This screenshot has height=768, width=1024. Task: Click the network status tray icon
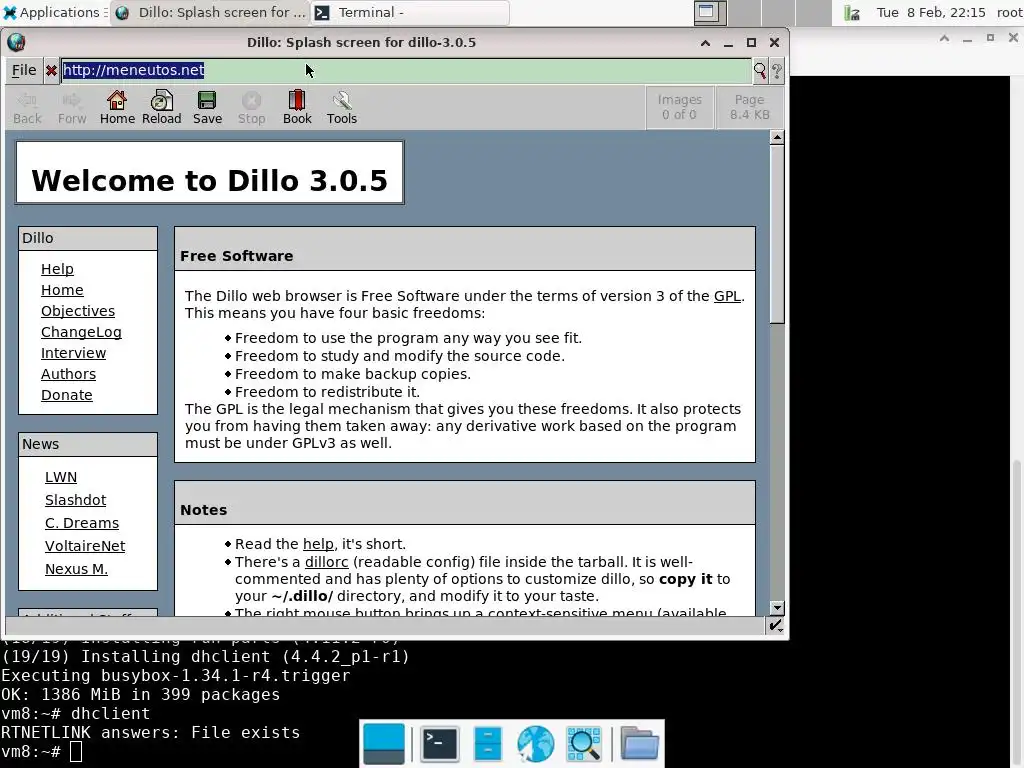point(852,13)
